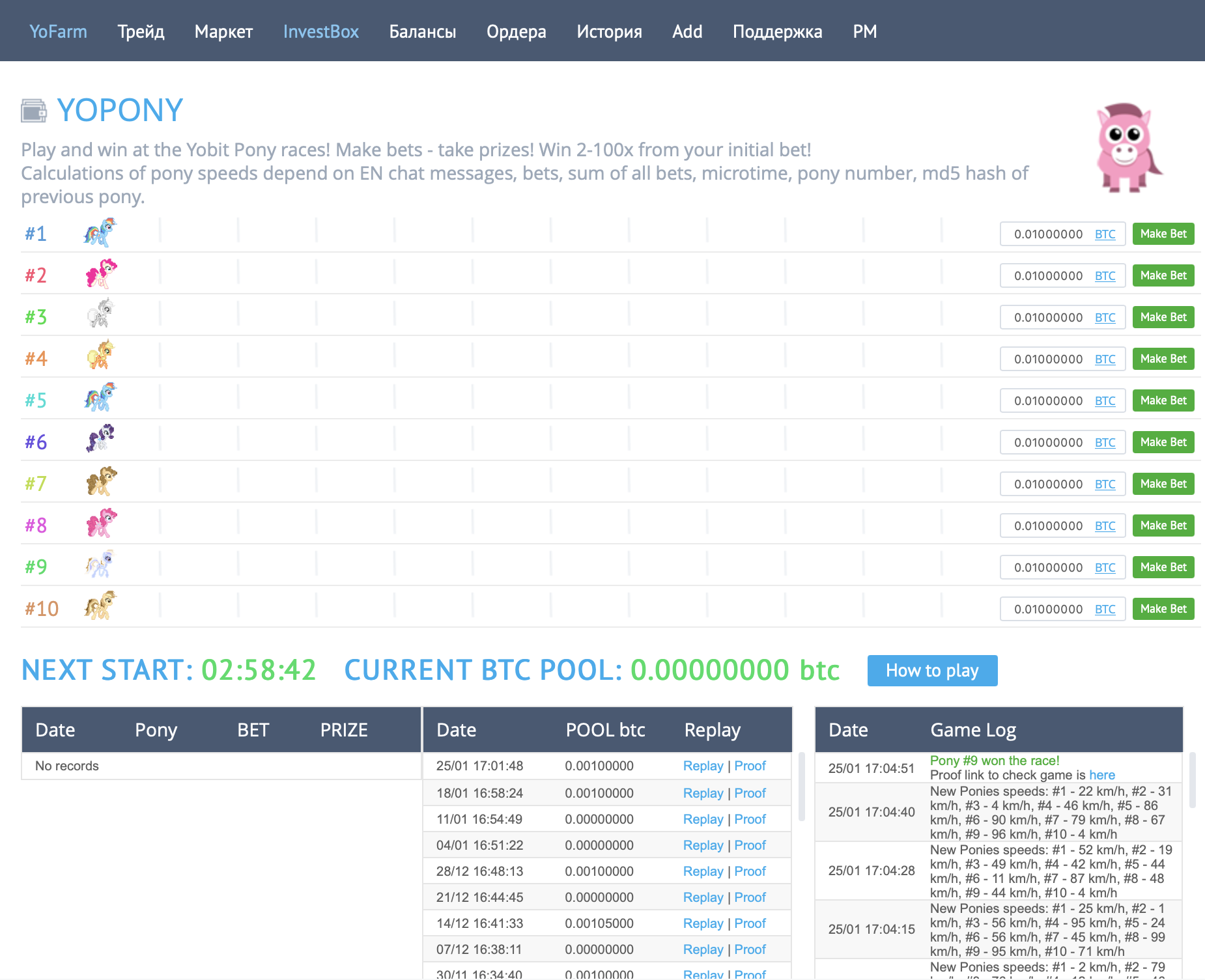Replay the 18/01 16:58:24 race
The image size is (1205, 980).
[x=703, y=794]
